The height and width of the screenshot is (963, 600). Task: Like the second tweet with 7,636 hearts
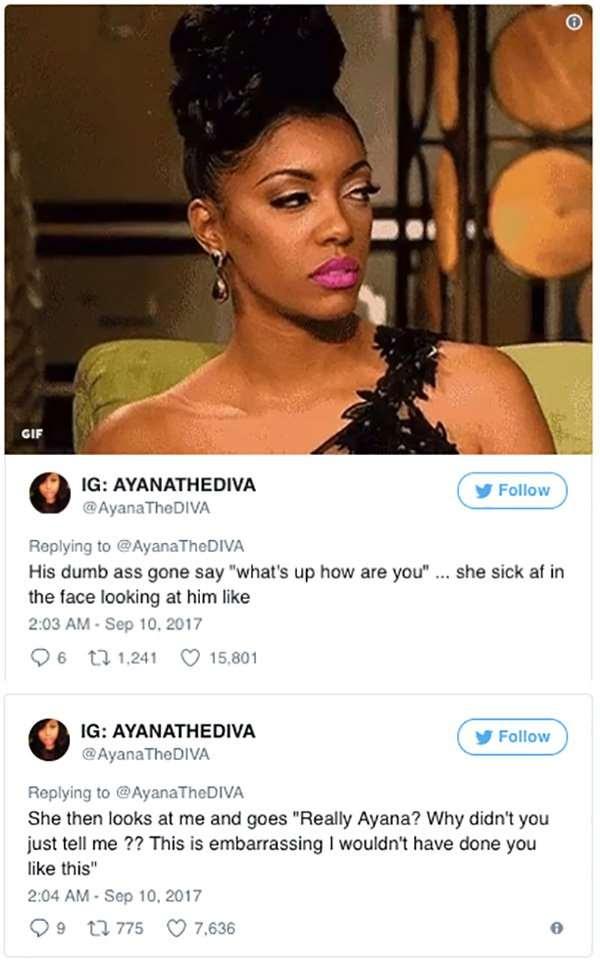[176, 928]
